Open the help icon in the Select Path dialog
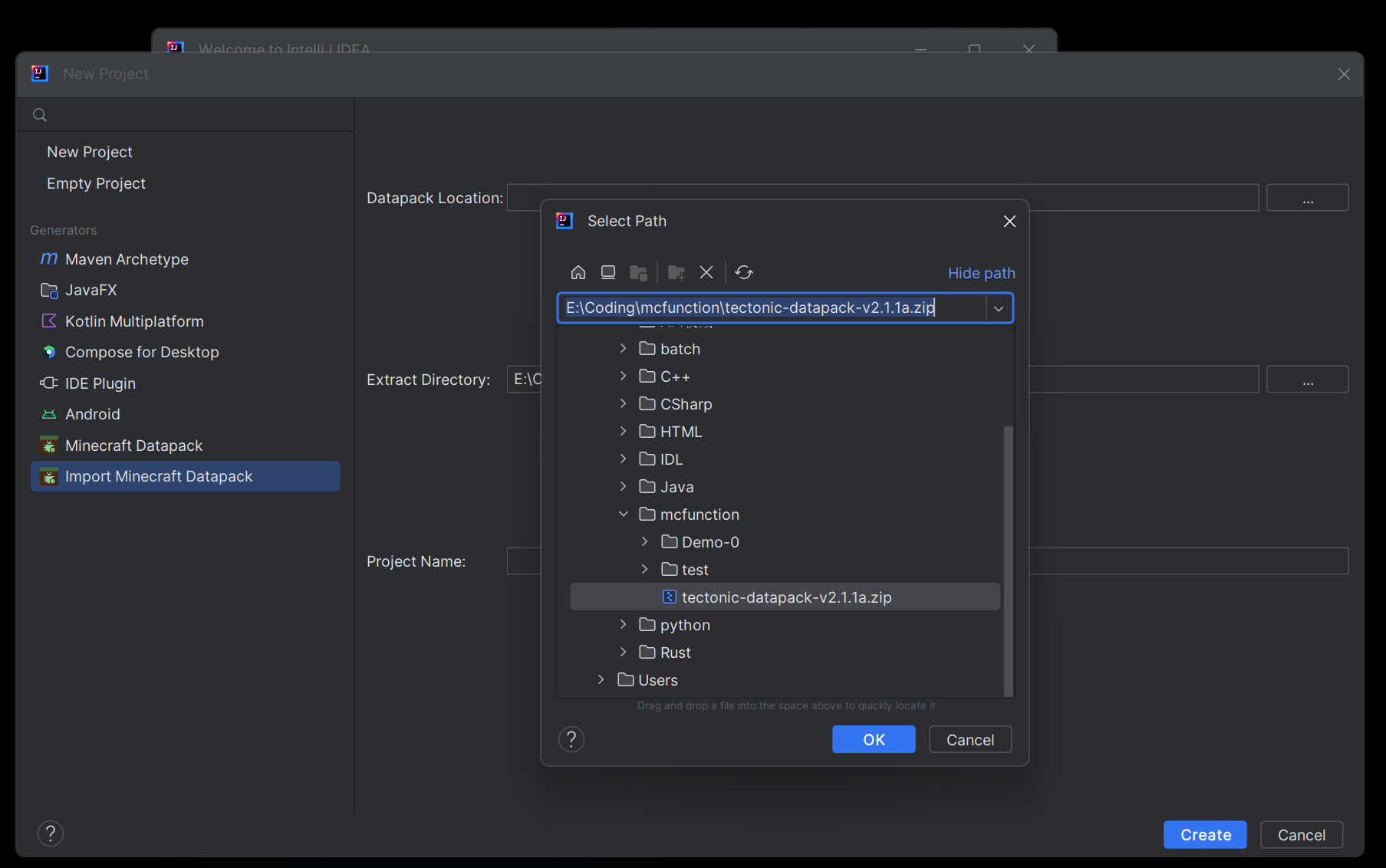 tap(571, 739)
